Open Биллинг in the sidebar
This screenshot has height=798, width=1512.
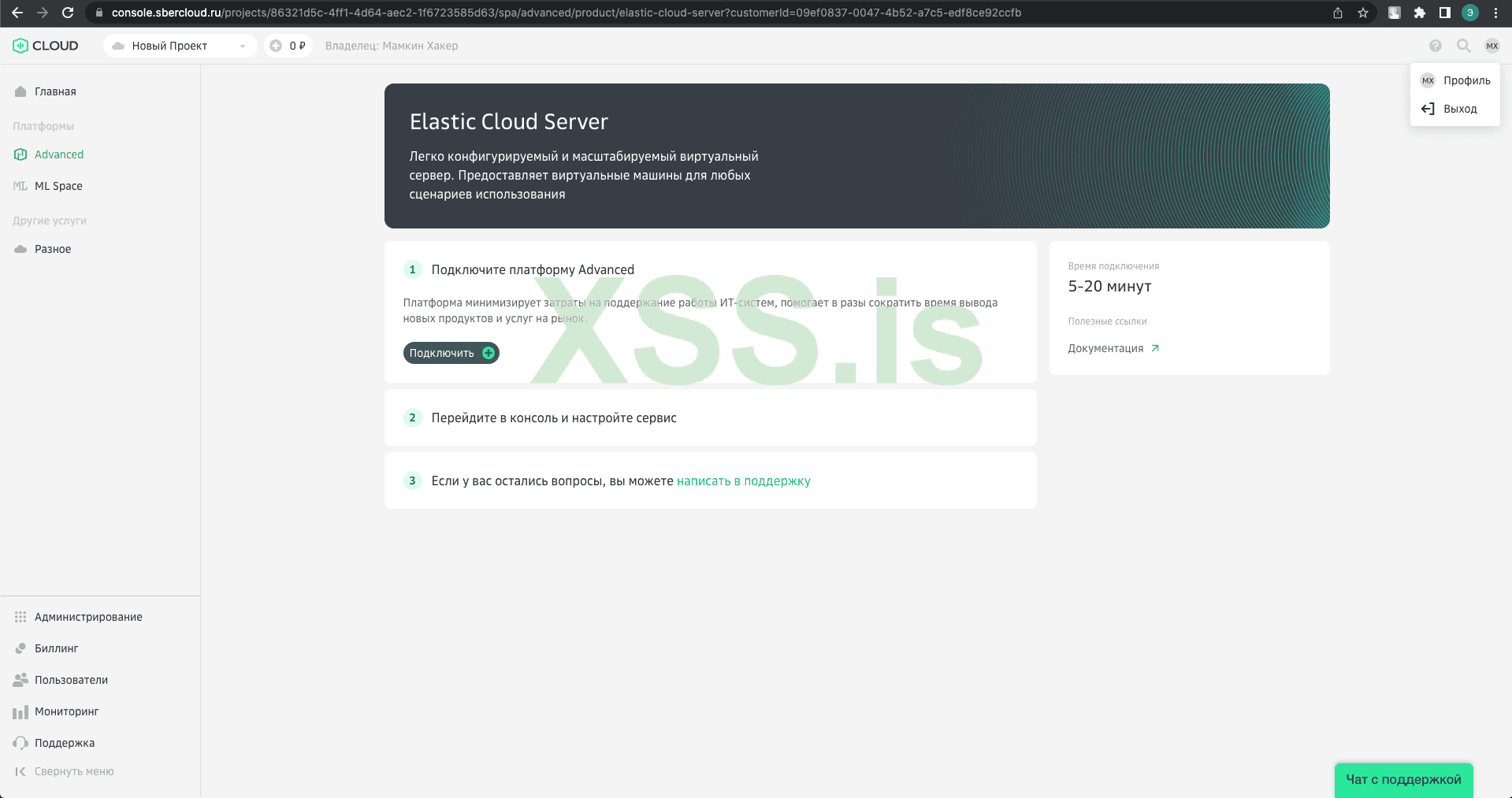(x=57, y=648)
